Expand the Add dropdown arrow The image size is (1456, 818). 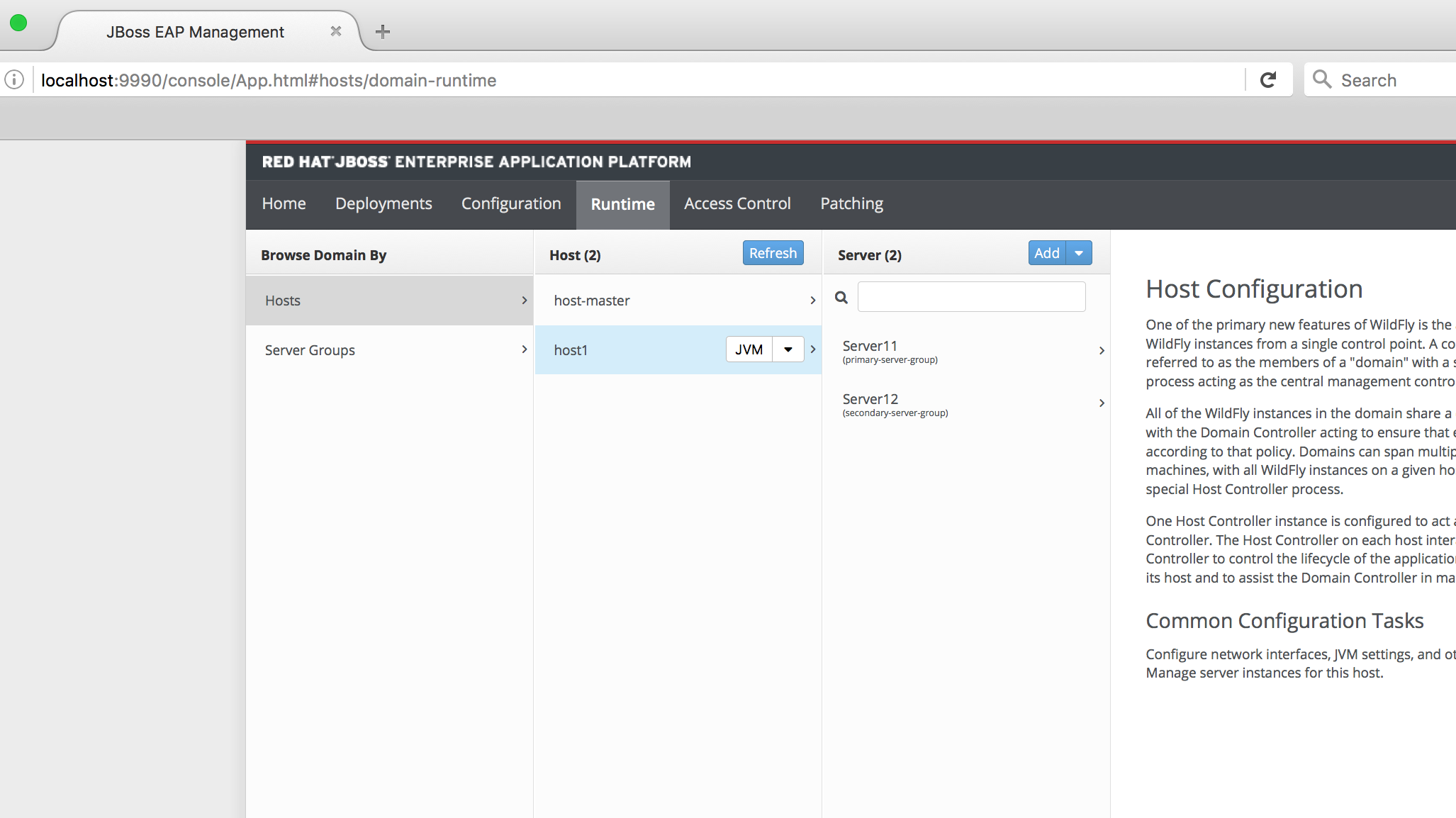click(1079, 252)
